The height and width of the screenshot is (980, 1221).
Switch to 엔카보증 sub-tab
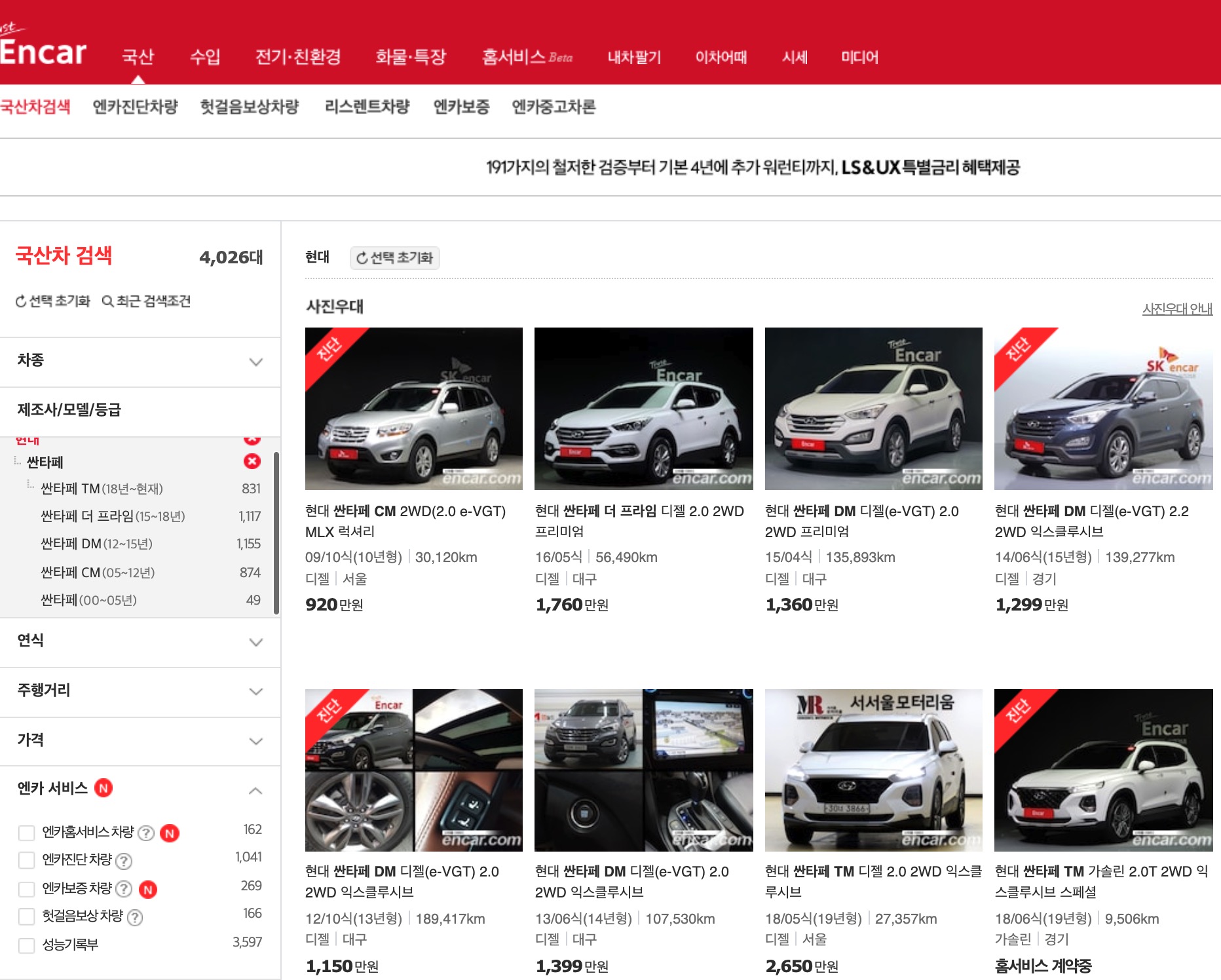pyautogui.click(x=461, y=106)
